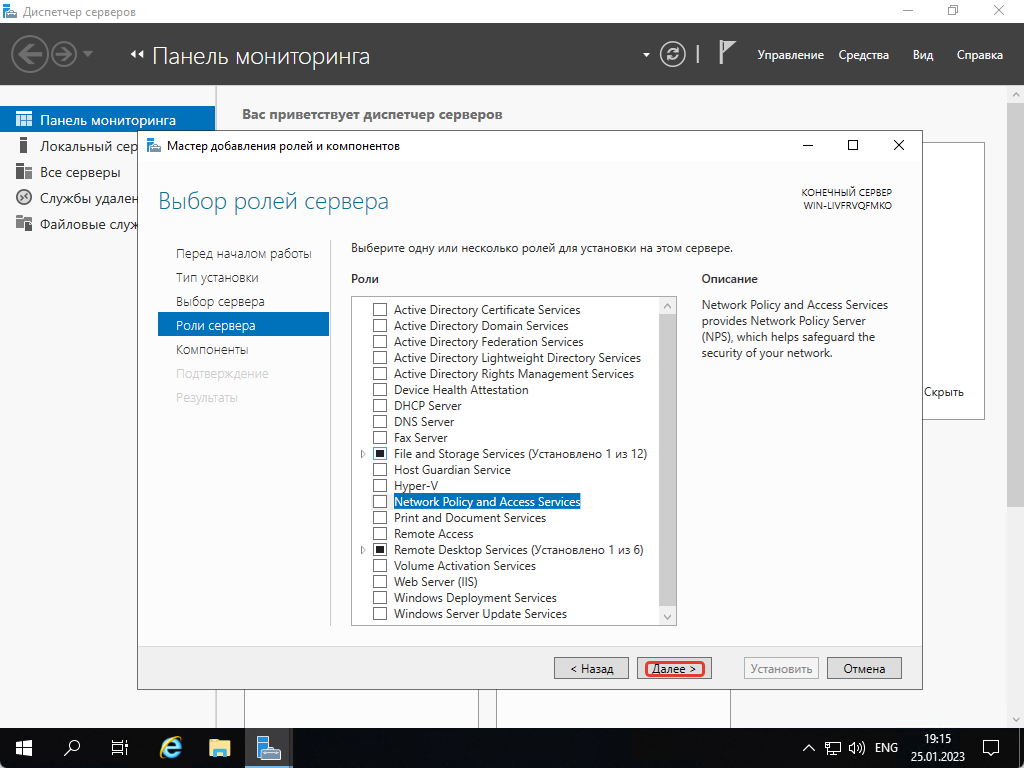Open dropdown arrow left of refresh icon
This screenshot has width=1024, height=768.
point(646,55)
